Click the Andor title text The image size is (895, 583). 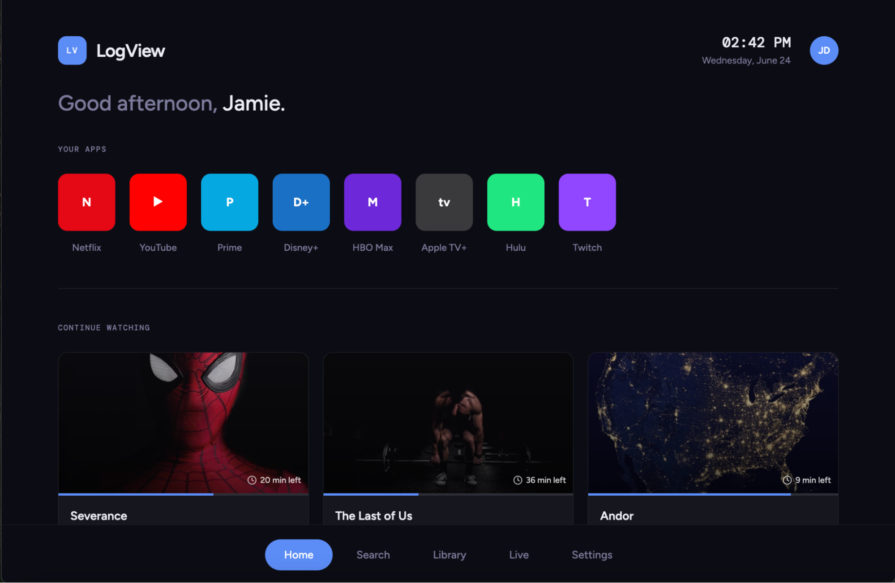click(x=616, y=516)
